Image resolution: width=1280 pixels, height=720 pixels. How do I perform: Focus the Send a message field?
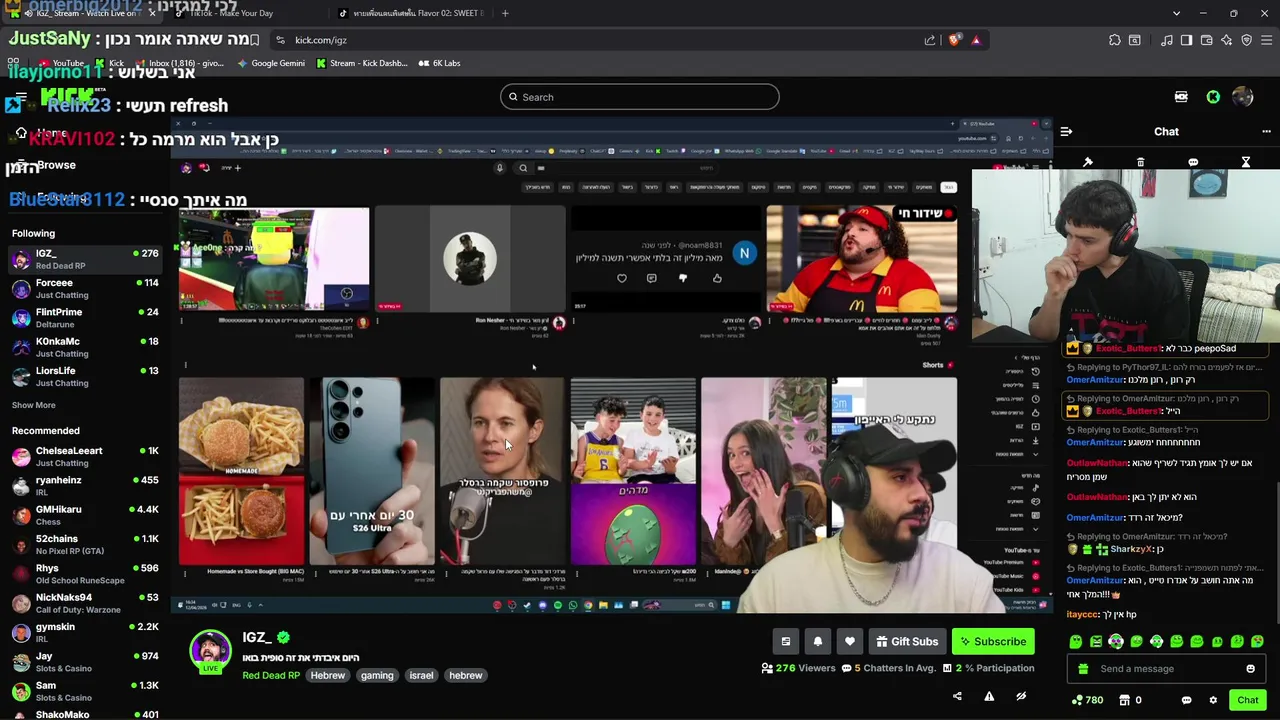point(1166,669)
